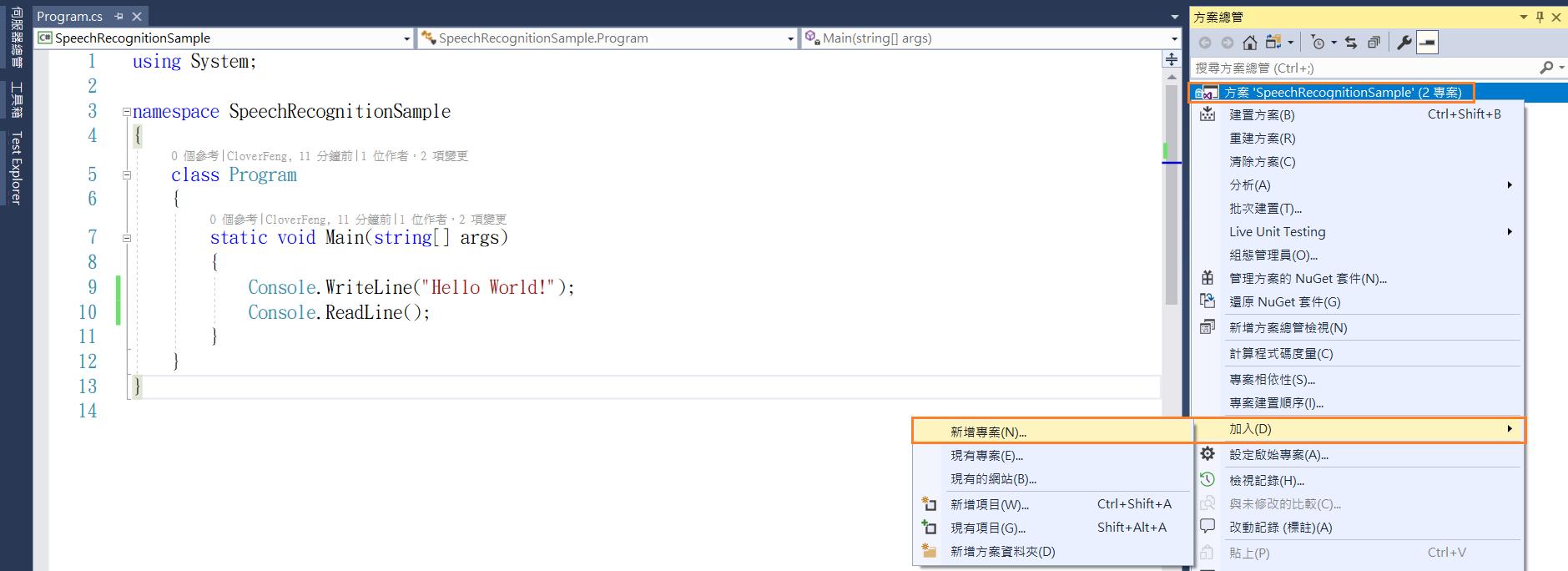Collapse the class Program block

pyautogui.click(x=126, y=174)
